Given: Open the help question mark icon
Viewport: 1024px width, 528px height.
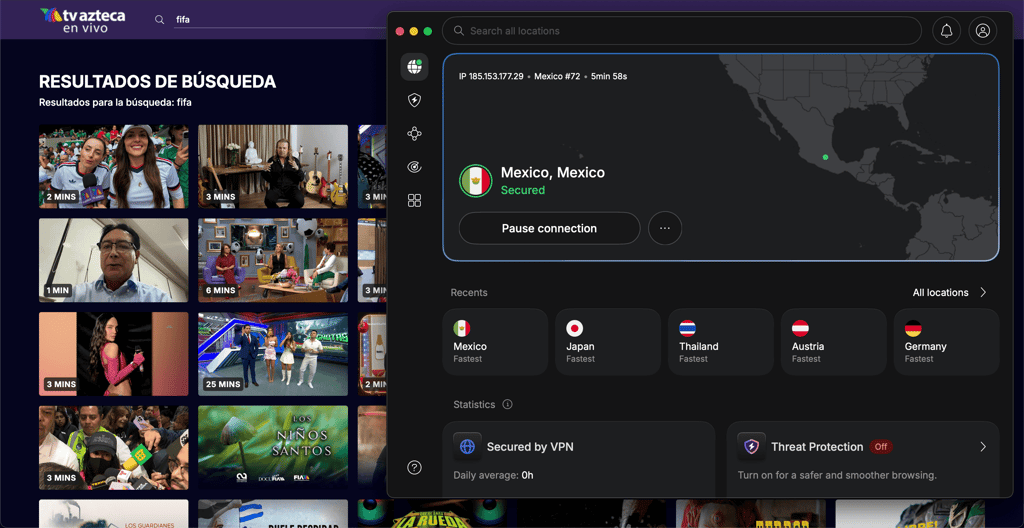Looking at the screenshot, I should [x=414, y=467].
